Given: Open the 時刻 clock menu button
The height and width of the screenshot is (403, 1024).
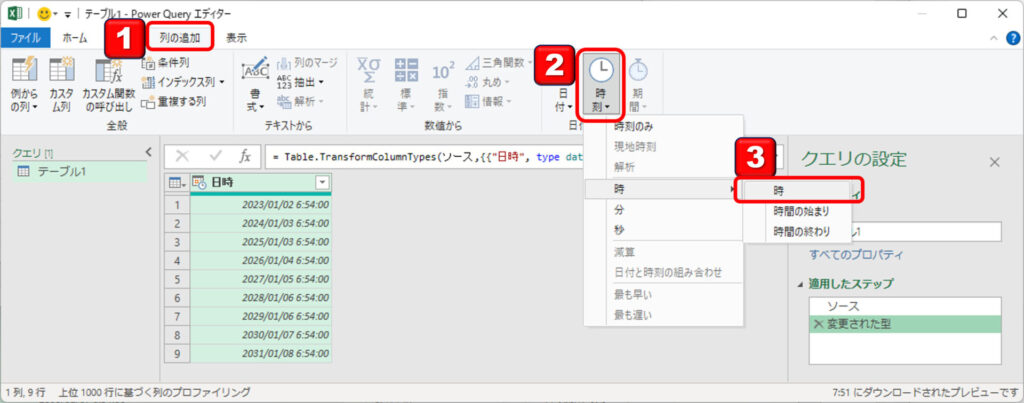Looking at the screenshot, I should (x=601, y=84).
